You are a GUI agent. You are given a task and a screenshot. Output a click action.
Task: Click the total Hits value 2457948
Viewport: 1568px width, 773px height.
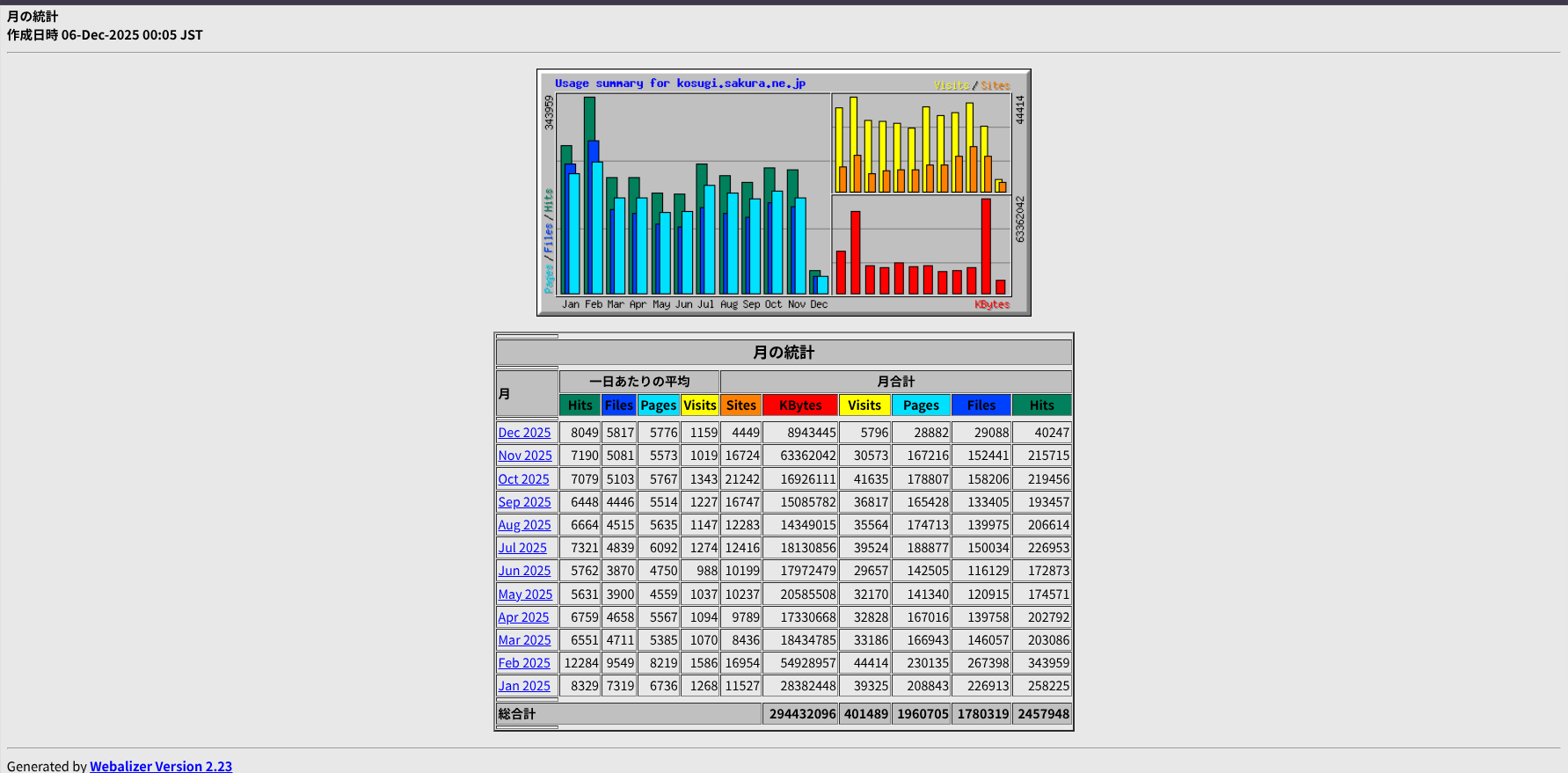click(x=1043, y=714)
